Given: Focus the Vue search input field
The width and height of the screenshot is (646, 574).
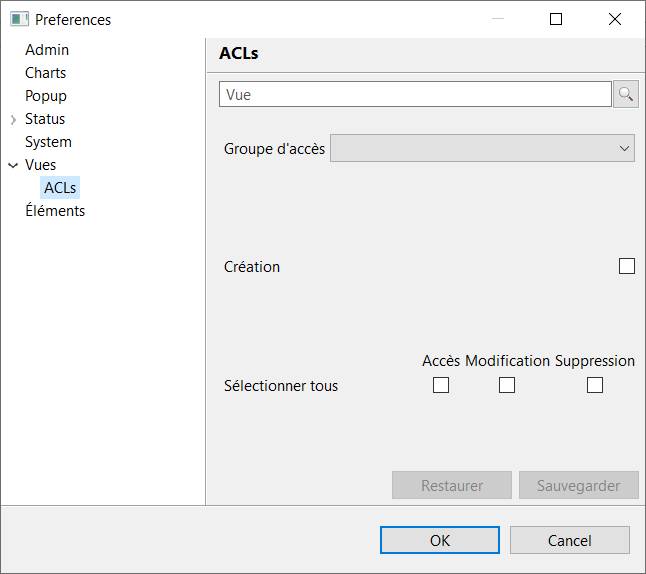Looking at the screenshot, I should point(415,95).
